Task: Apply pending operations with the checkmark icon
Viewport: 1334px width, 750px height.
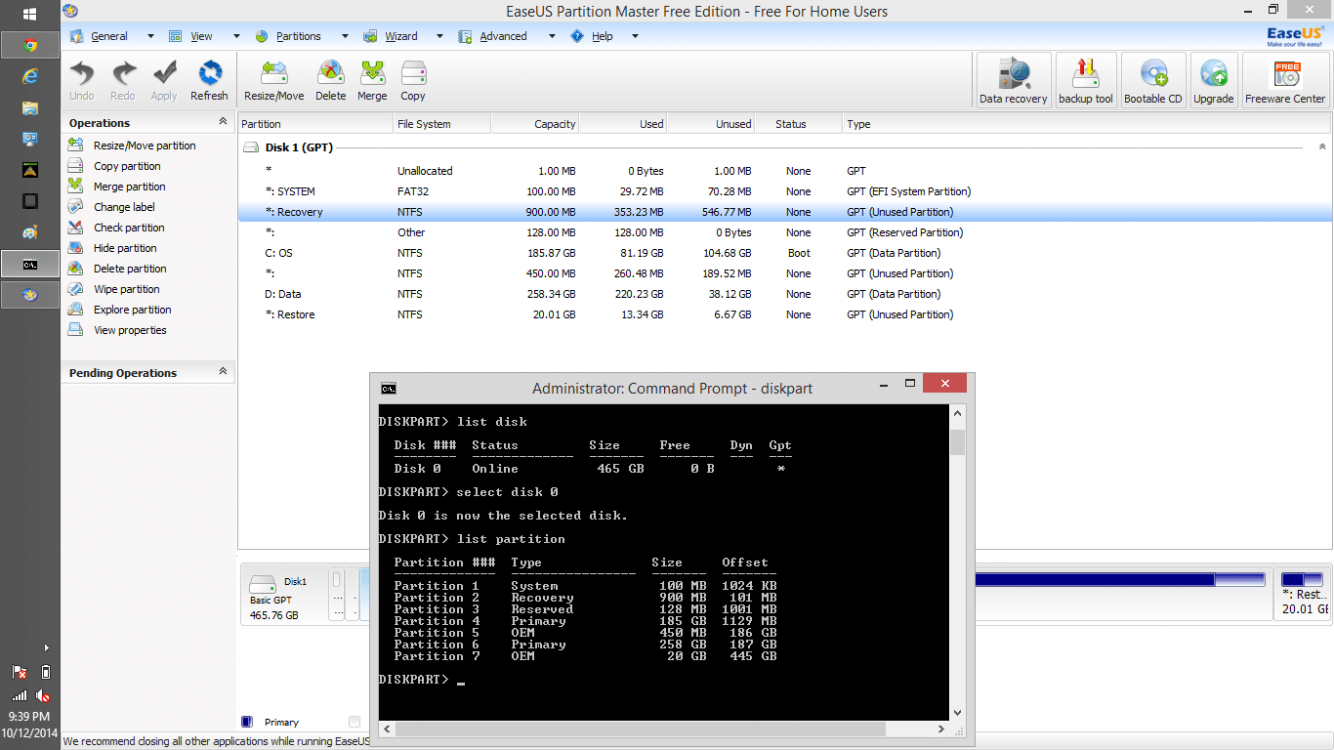Action: click(164, 80)
